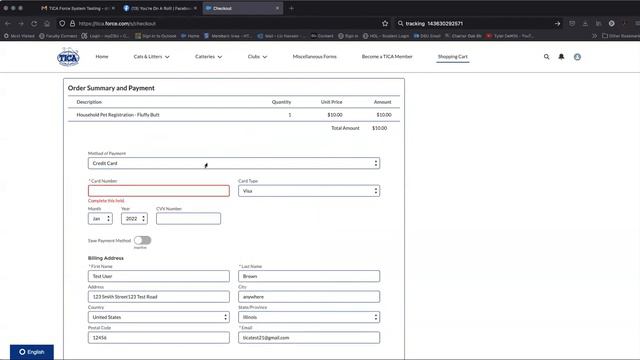Click the CVV Number field
The height and width of the screenshot is (360, 640).
point(188,218)
